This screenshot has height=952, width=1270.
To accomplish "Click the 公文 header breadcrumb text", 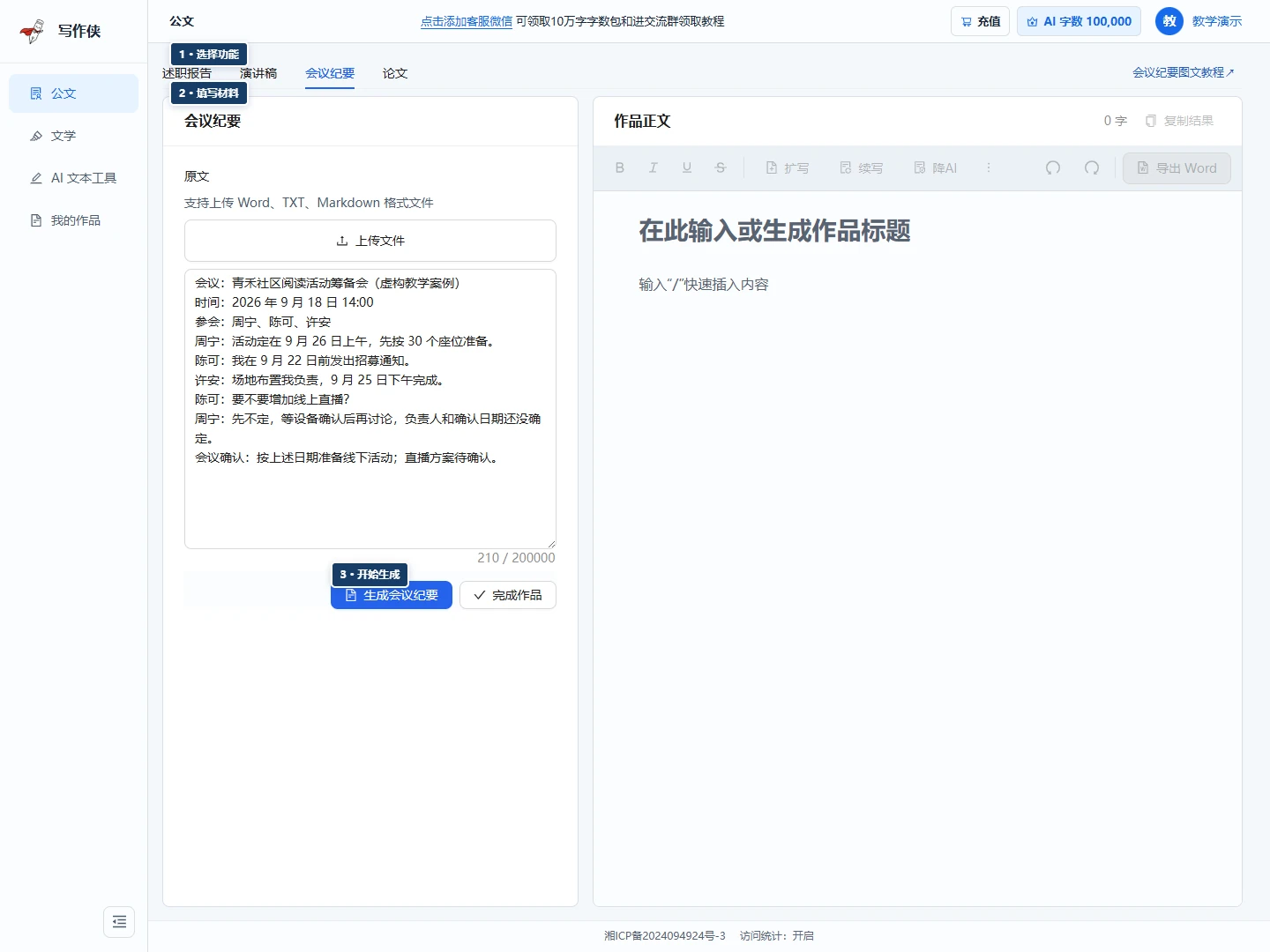I will click(x=182, y=21).
